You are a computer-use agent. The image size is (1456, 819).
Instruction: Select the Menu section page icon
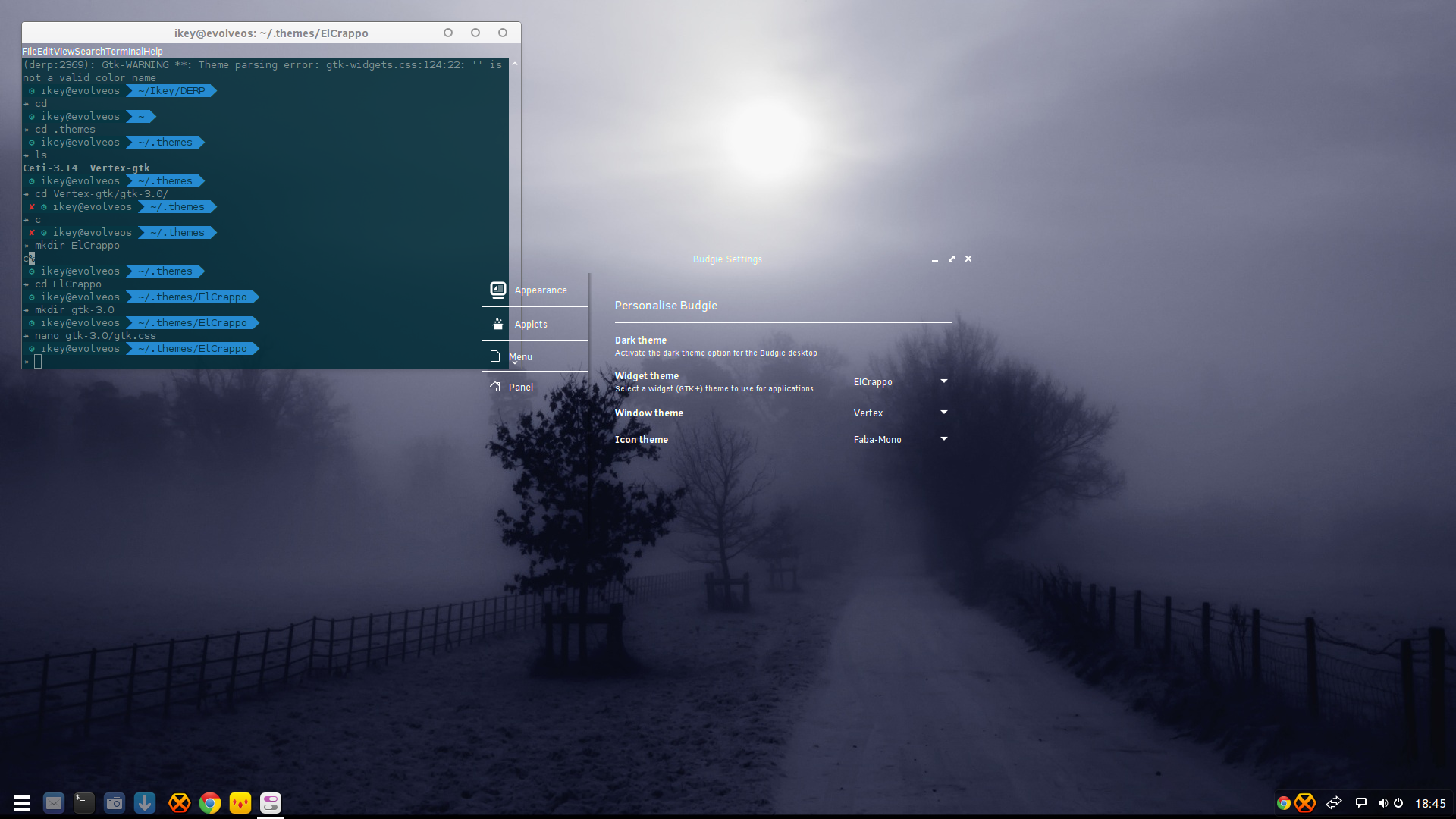click(495, 356)
